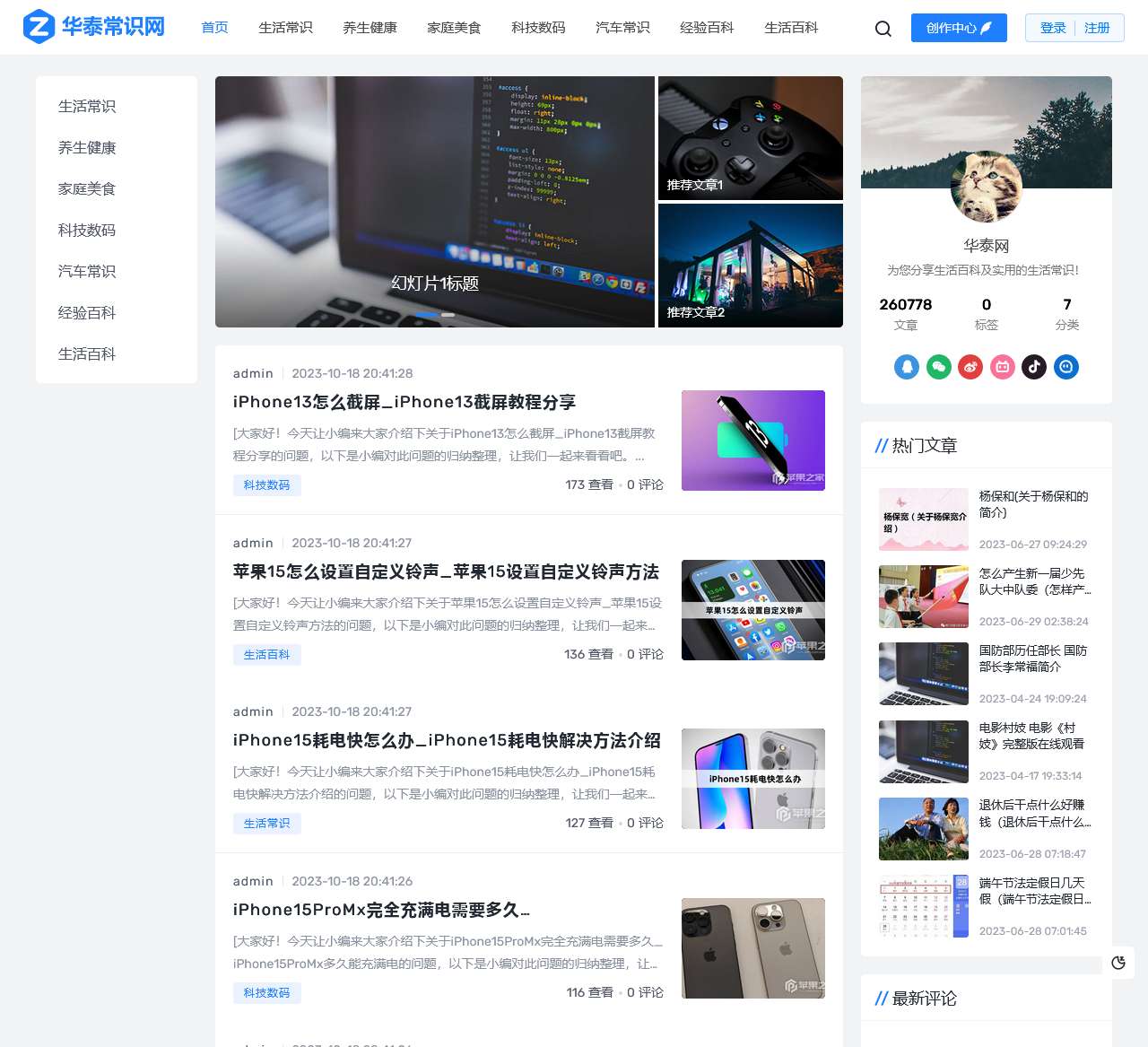Click '136 查看' view count
The height and width of the screenshot is (1047, 1148).
tap(589, 654)
